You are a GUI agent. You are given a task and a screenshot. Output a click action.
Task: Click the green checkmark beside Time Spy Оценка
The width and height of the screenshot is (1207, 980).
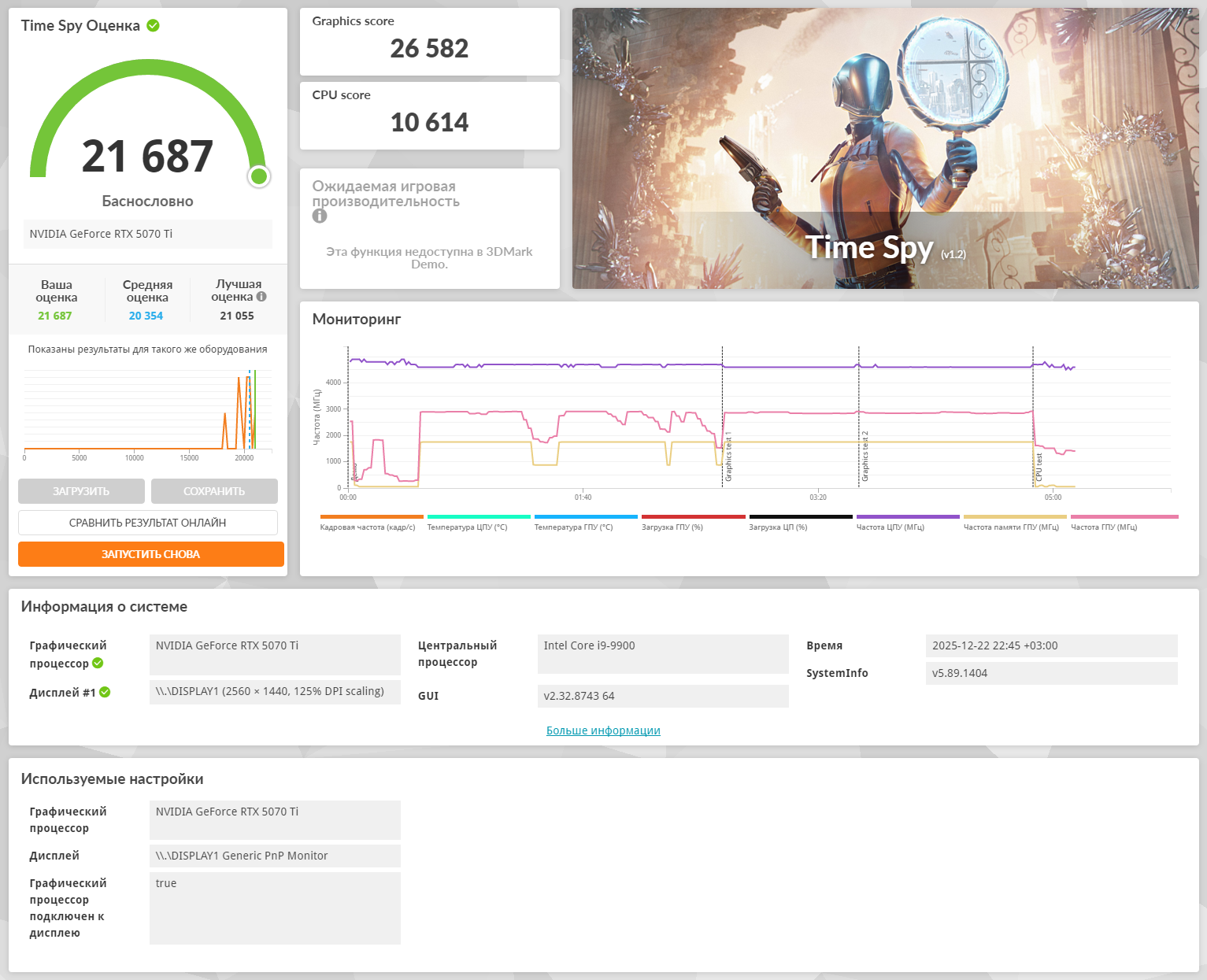tap(154, 25)
